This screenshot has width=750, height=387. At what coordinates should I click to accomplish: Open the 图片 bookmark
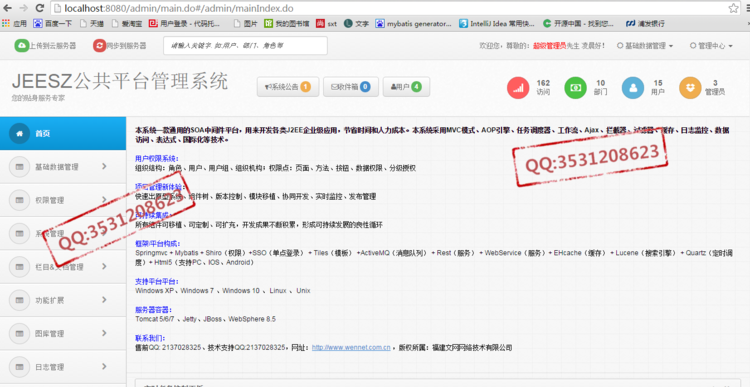pos(246,23)
